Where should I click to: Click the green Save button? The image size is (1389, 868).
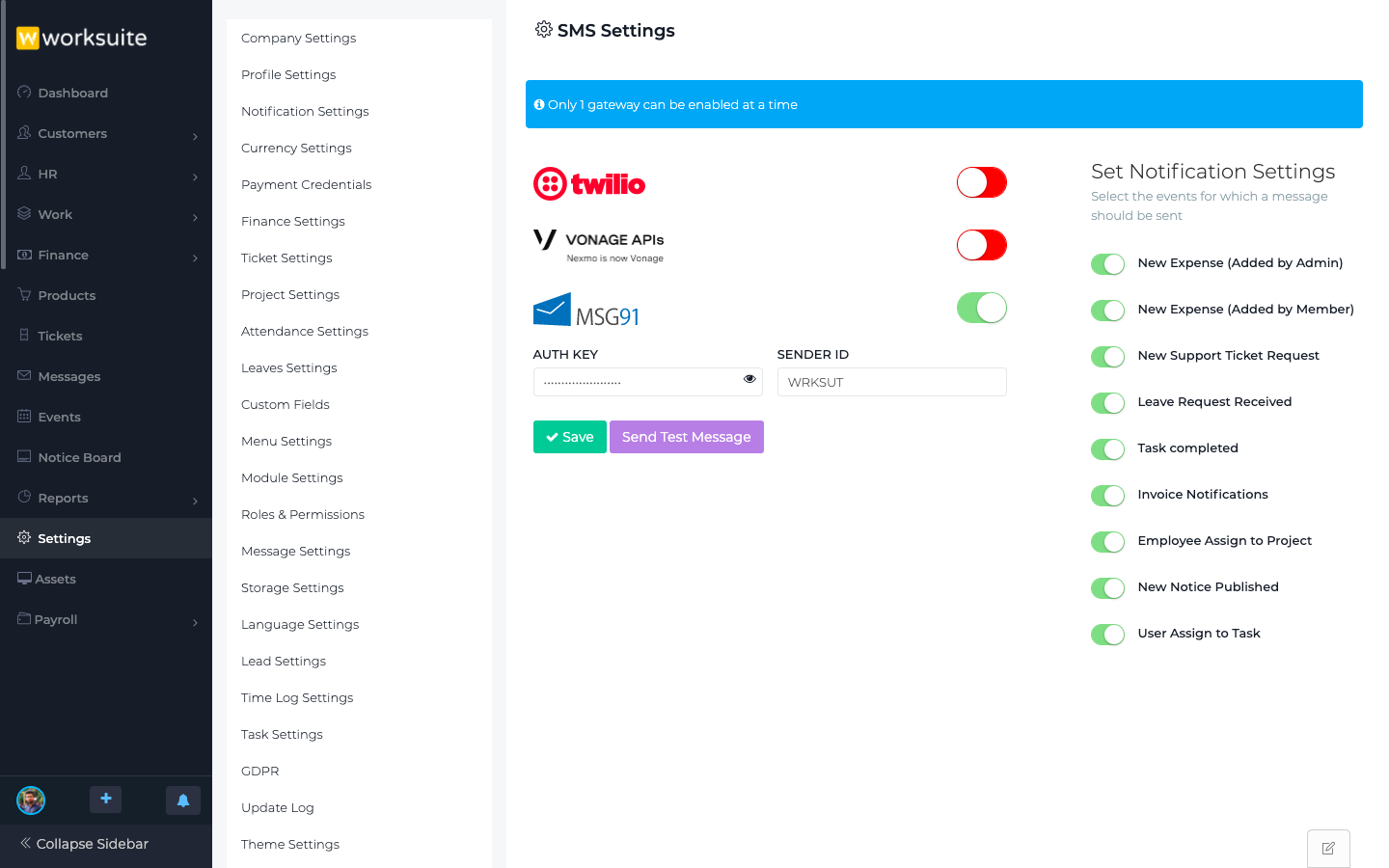click(x=569, y=437)
